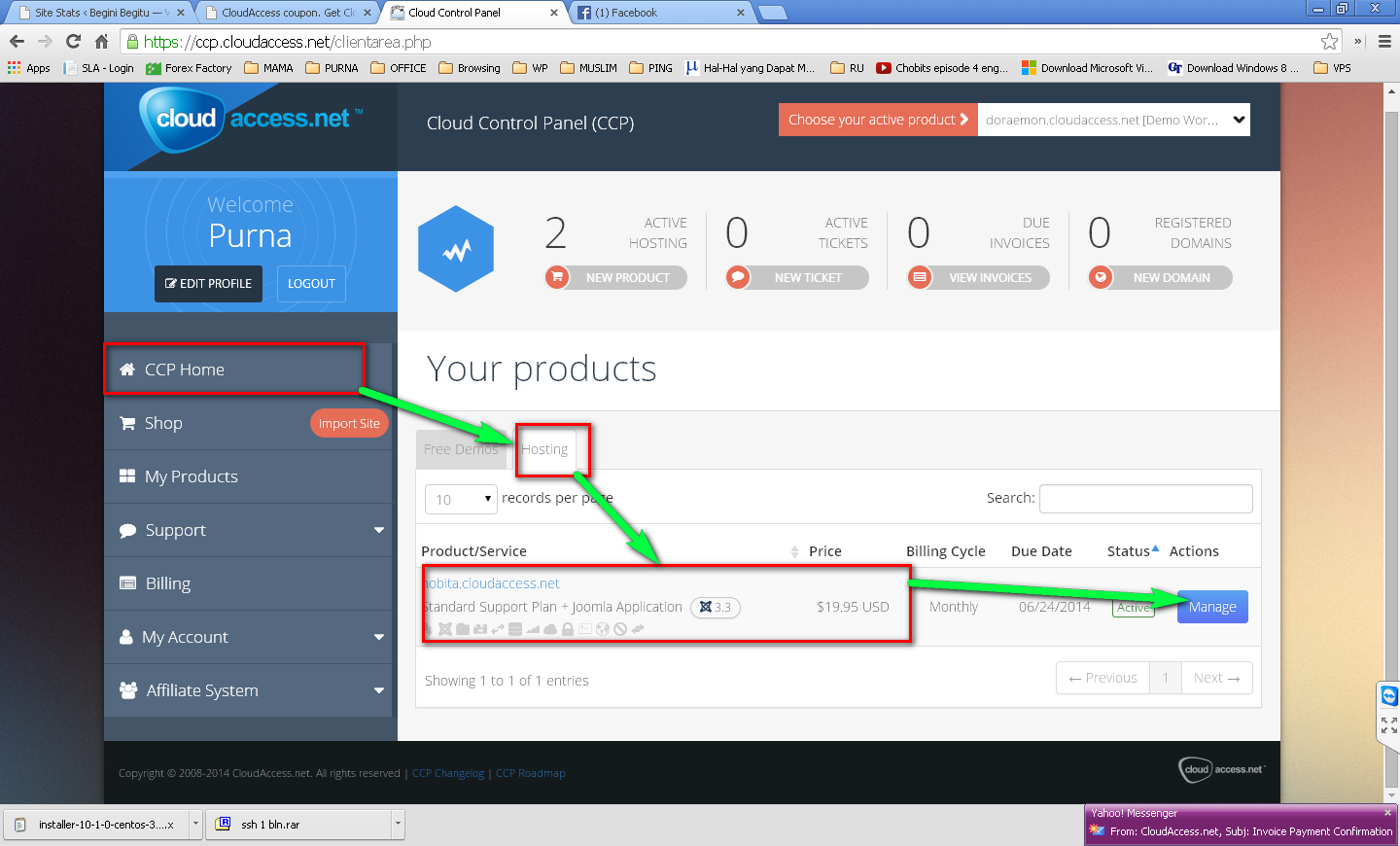Click the CloudAccess.net logo in header
The height and width of the screenshot is (846, 1400).
[x=251, y=120]
